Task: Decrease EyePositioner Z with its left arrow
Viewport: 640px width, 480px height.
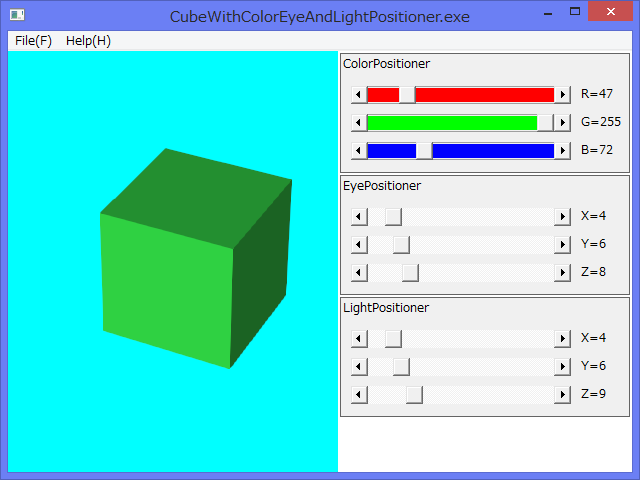Action: pos(359,273)
